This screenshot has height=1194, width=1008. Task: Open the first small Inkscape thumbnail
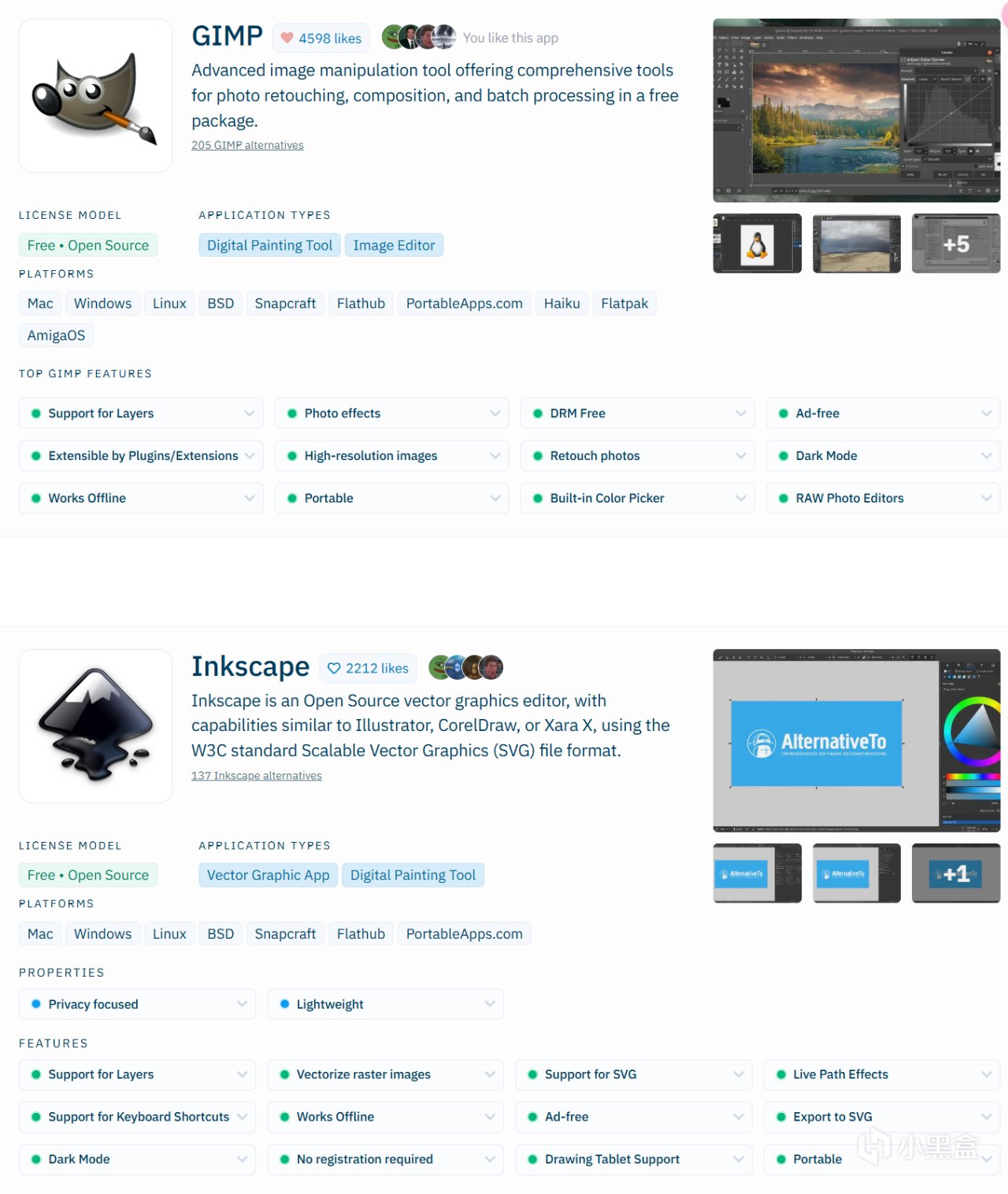(x=758, y=873)
